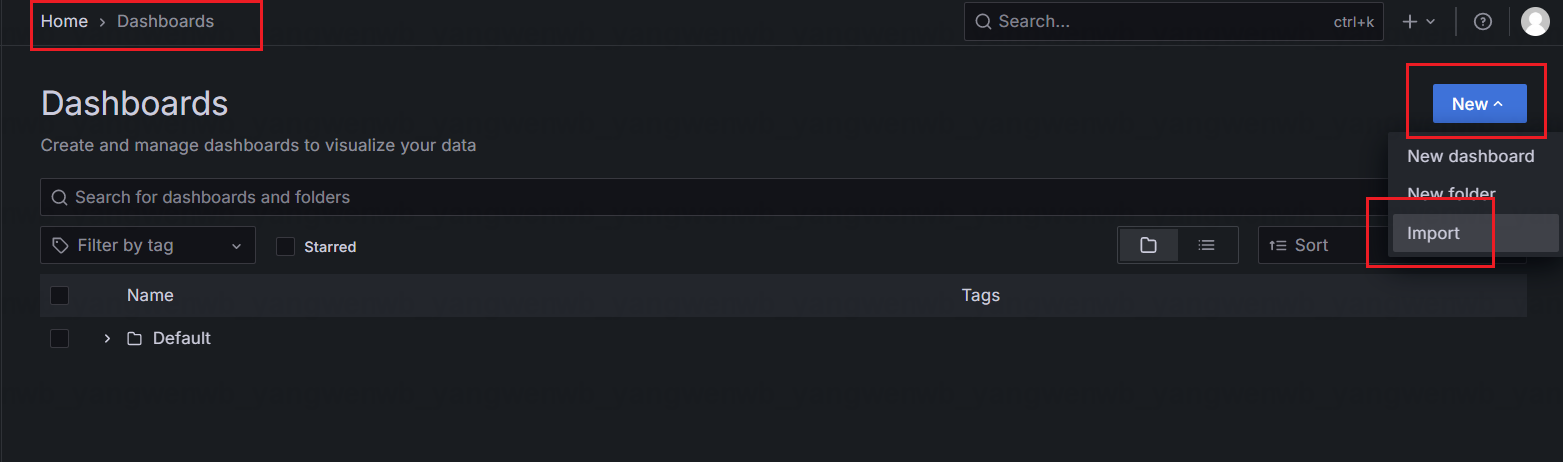Select New folder in the menu
This screenshot has width=1563, height=462.
[x=1451, y=193]
